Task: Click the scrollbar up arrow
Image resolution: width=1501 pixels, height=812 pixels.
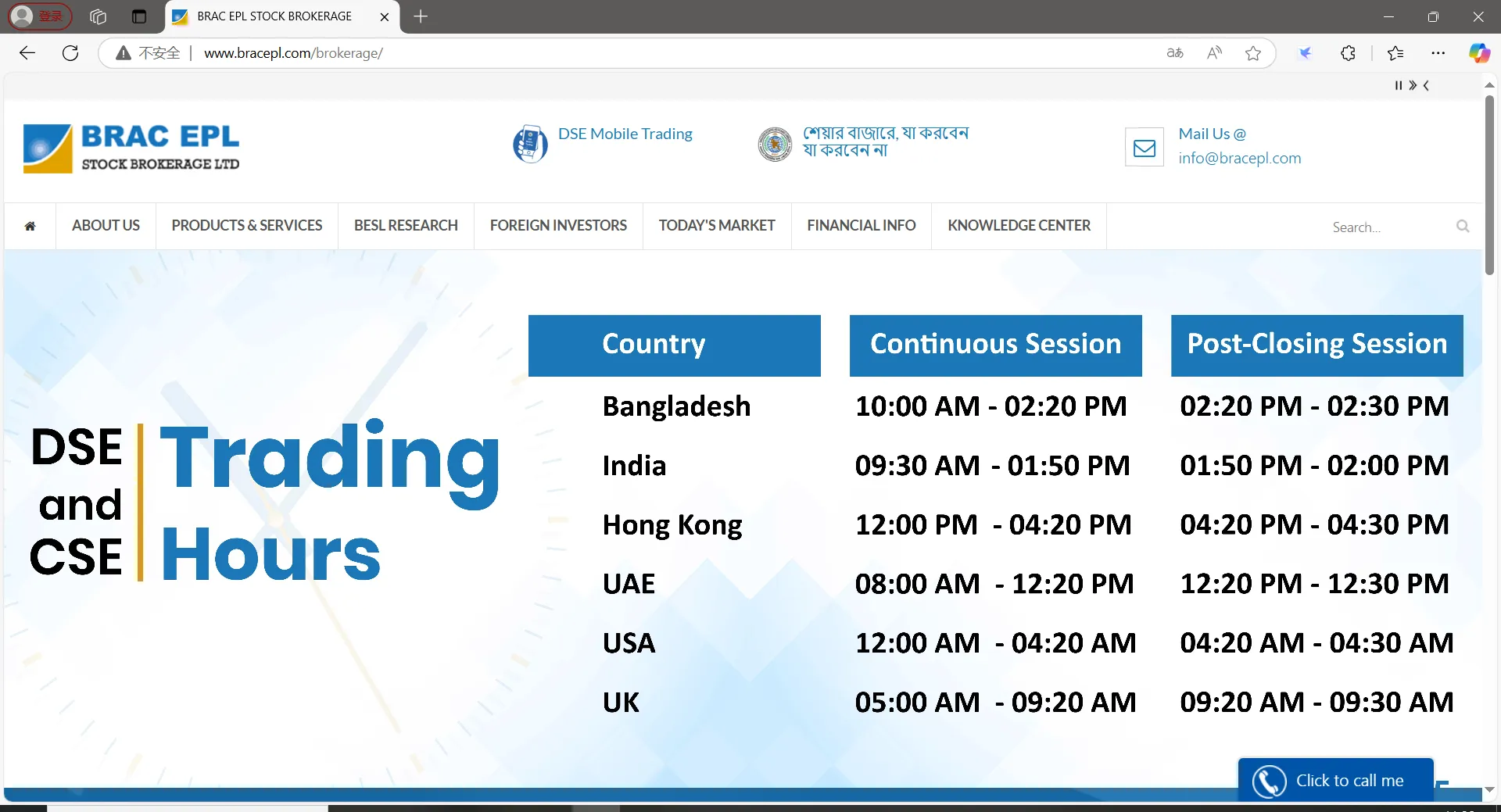Action: (x=1489, y=85)
